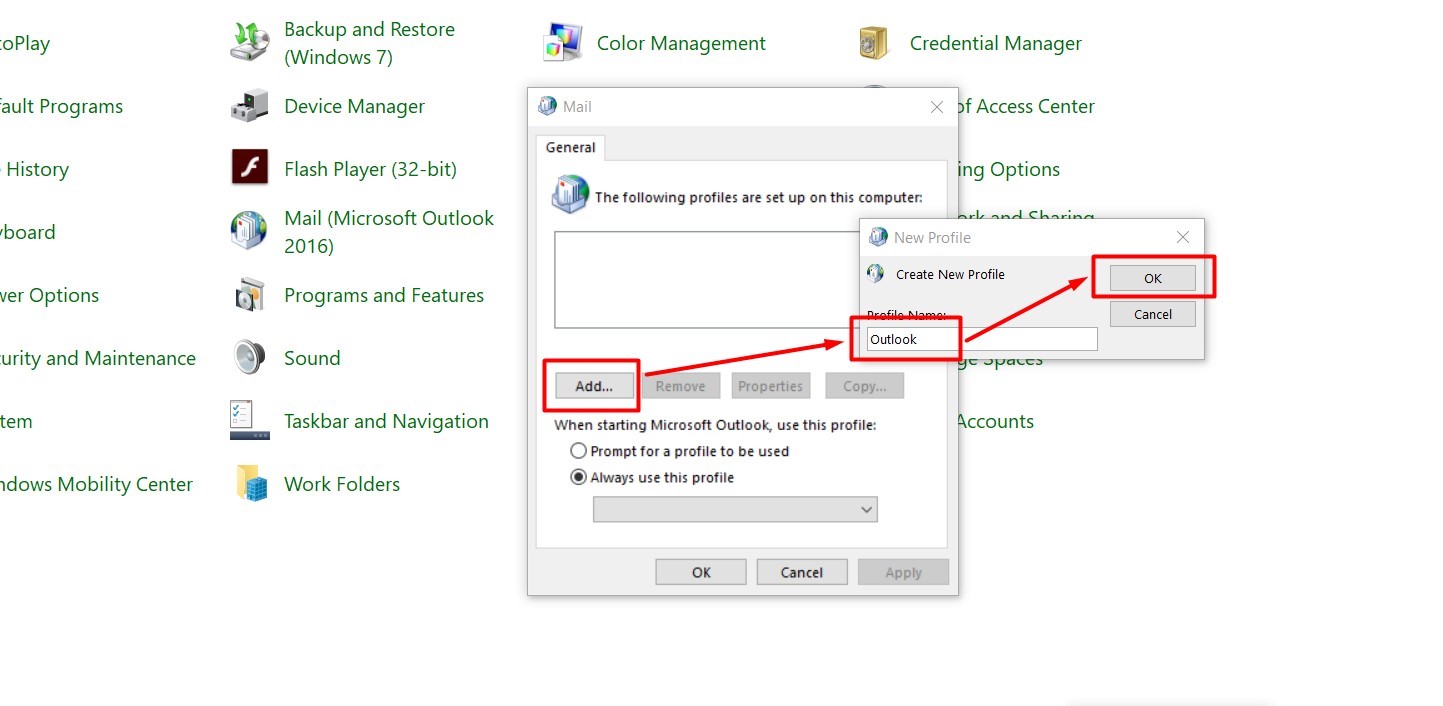
Task: Click the Copy... button in Mail dialog
Action: pyautogui.click(x=865, y=386)
